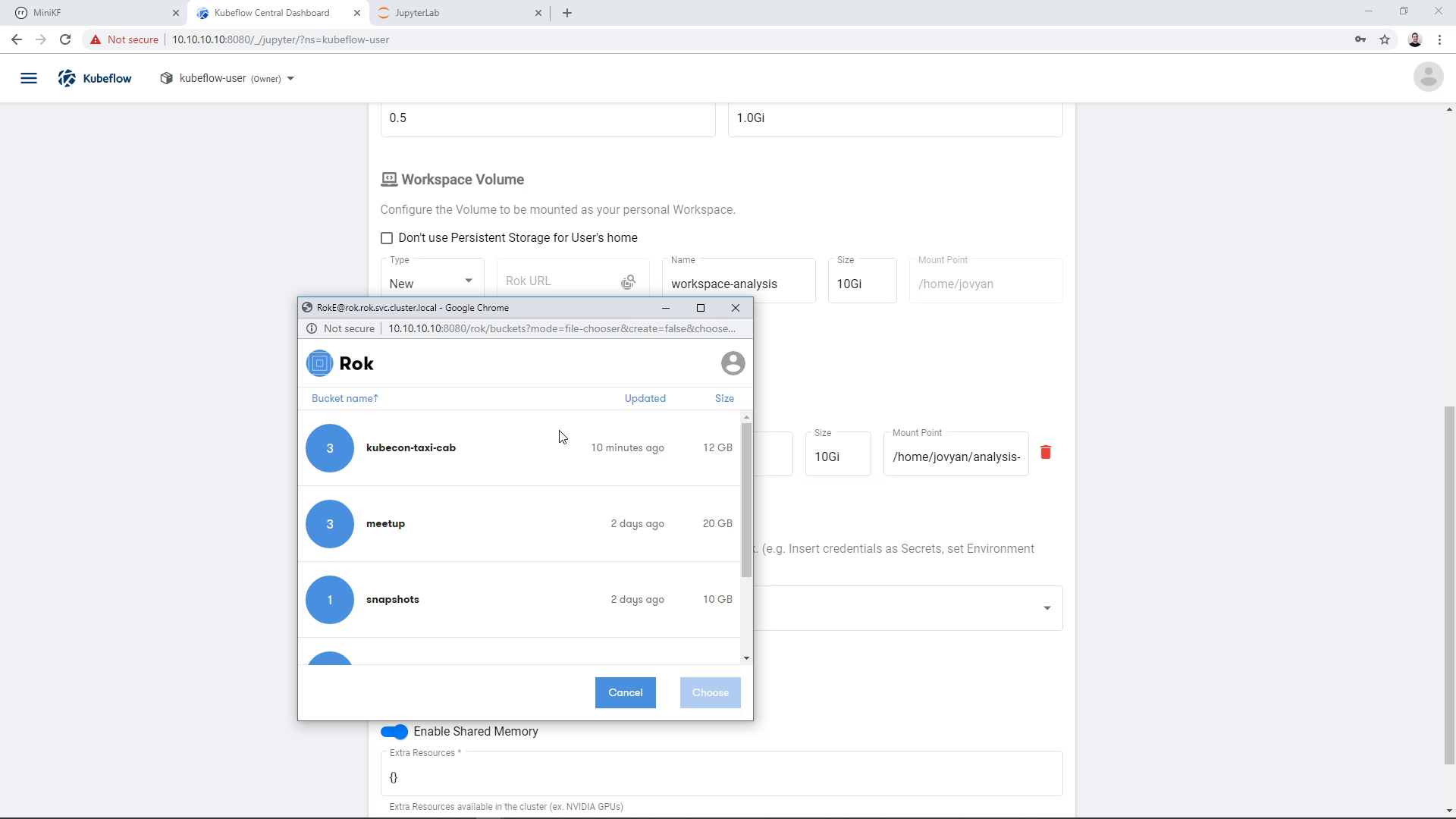Edit the workspace volume Name field
This screenshot has width=1456, height=819.
pyautogui.click(x=739, y=281)
